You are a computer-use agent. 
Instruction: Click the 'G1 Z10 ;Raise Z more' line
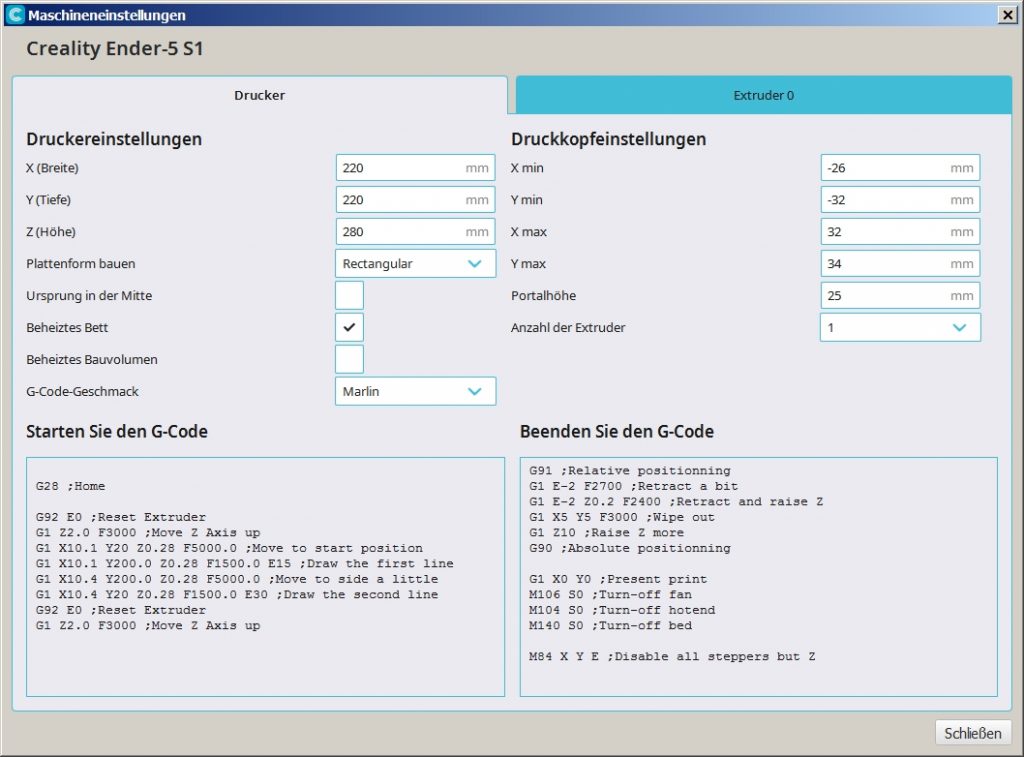click(x=606, y=532)
